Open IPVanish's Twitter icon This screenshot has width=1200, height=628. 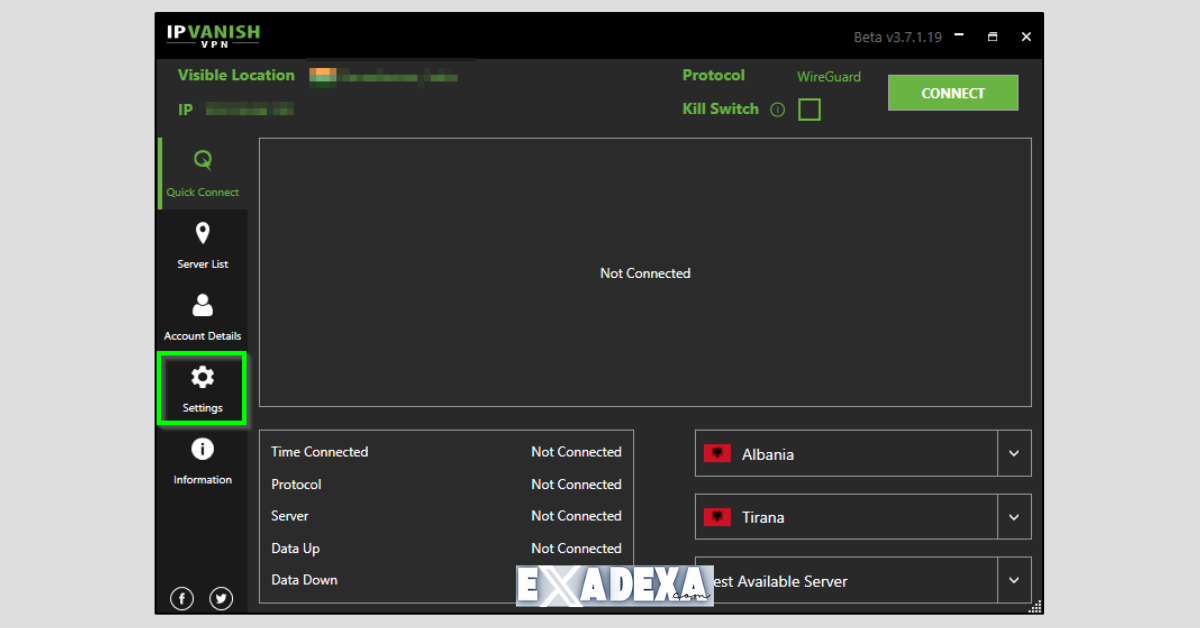tap(220, 598)
